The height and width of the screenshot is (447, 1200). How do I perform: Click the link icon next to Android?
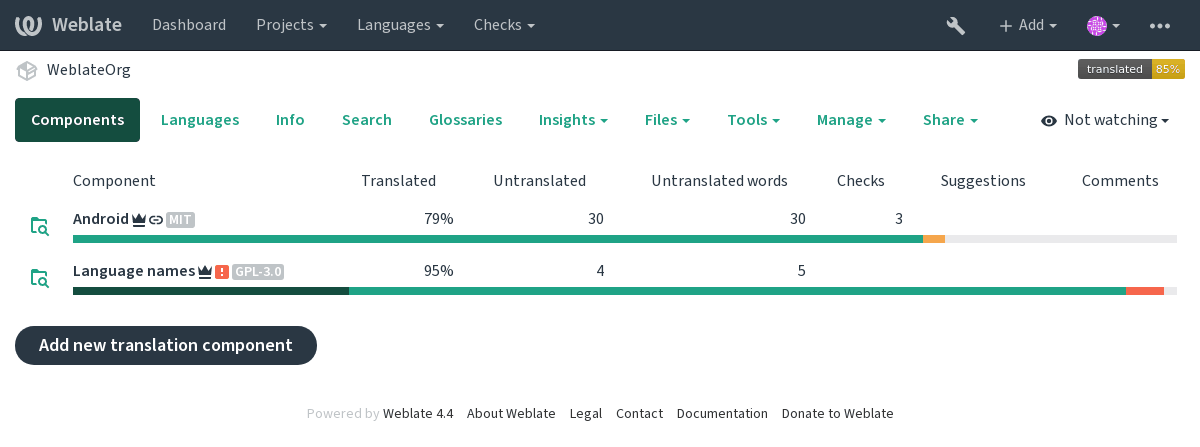click(x=156, y=219)
